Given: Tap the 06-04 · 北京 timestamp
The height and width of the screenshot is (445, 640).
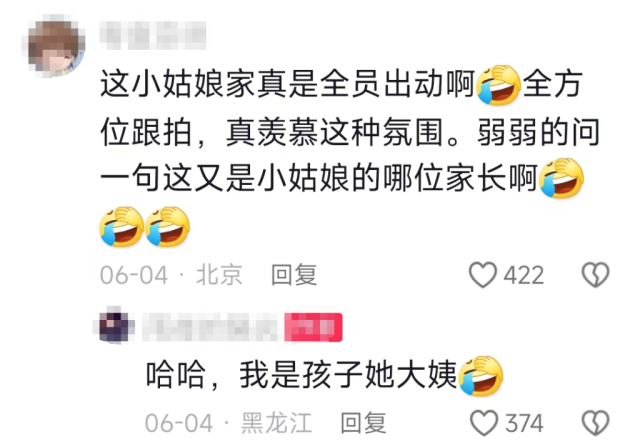Looking at the screenshot, I should (x=171, y=275).
